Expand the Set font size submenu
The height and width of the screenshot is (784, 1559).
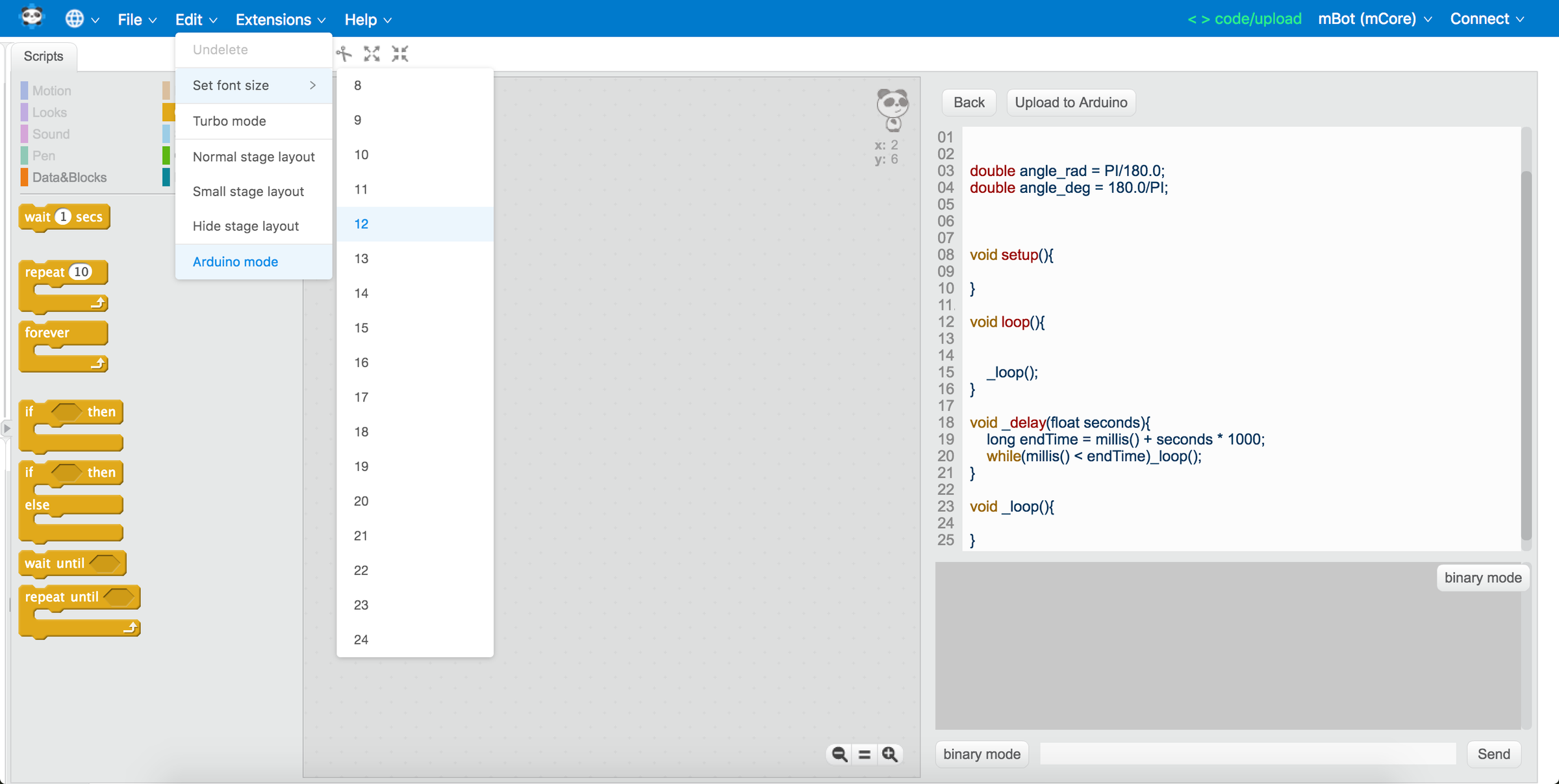click(x=253, y=85)
